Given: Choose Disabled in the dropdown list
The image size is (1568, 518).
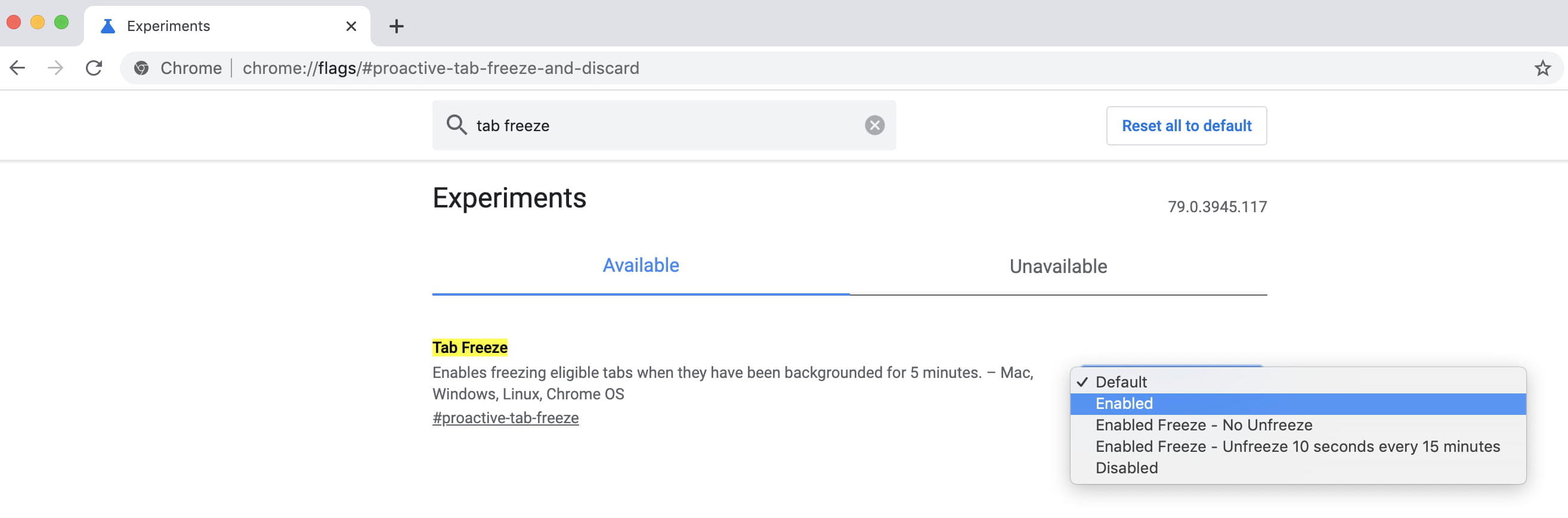Looking at the screenshot, I should [x=1298, y=467].
